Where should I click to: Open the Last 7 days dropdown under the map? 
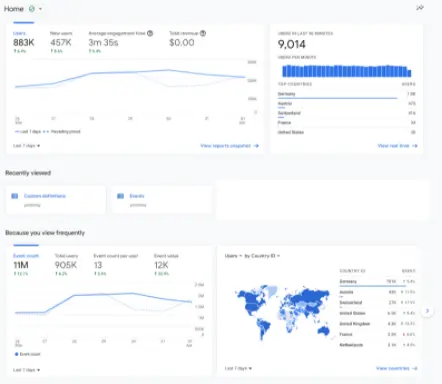tap(238, 368)
